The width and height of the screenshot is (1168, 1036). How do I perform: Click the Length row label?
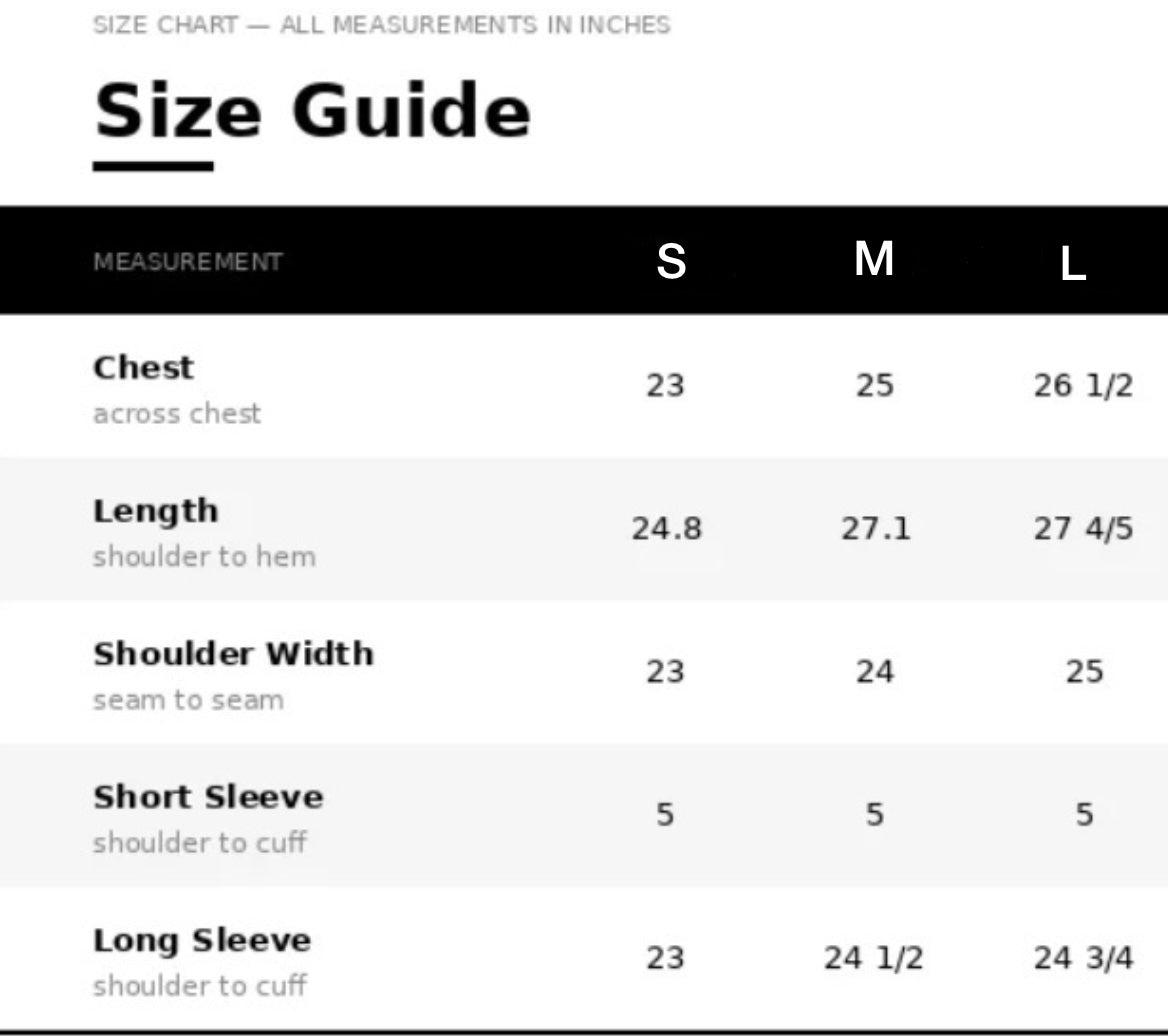tap(156, 512)
